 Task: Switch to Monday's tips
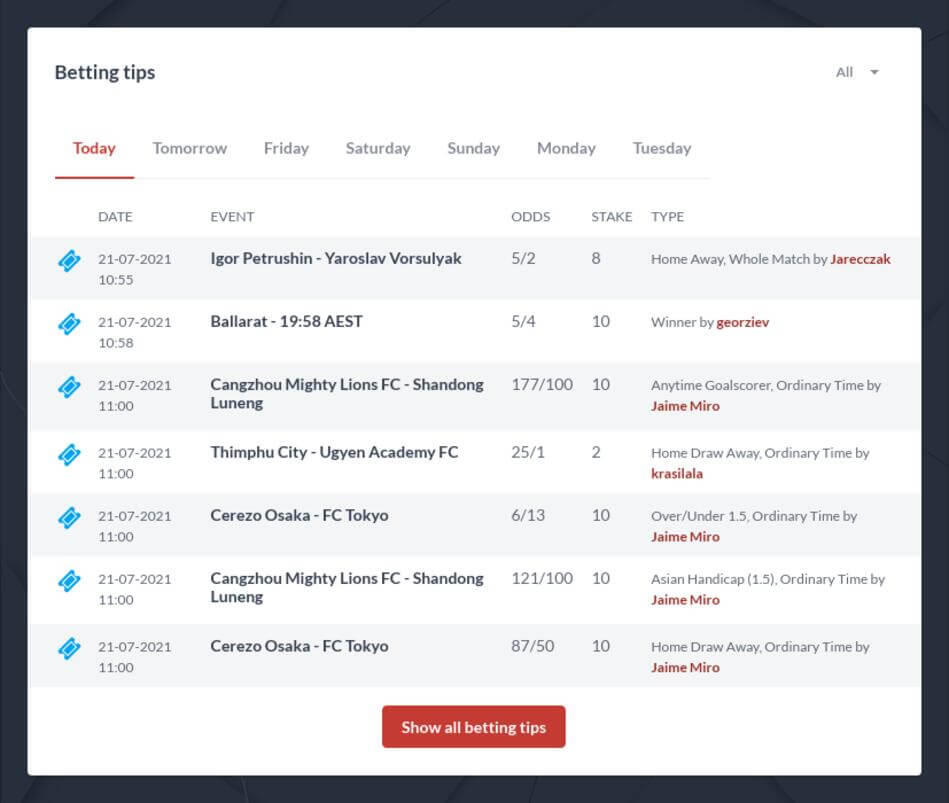565,148
